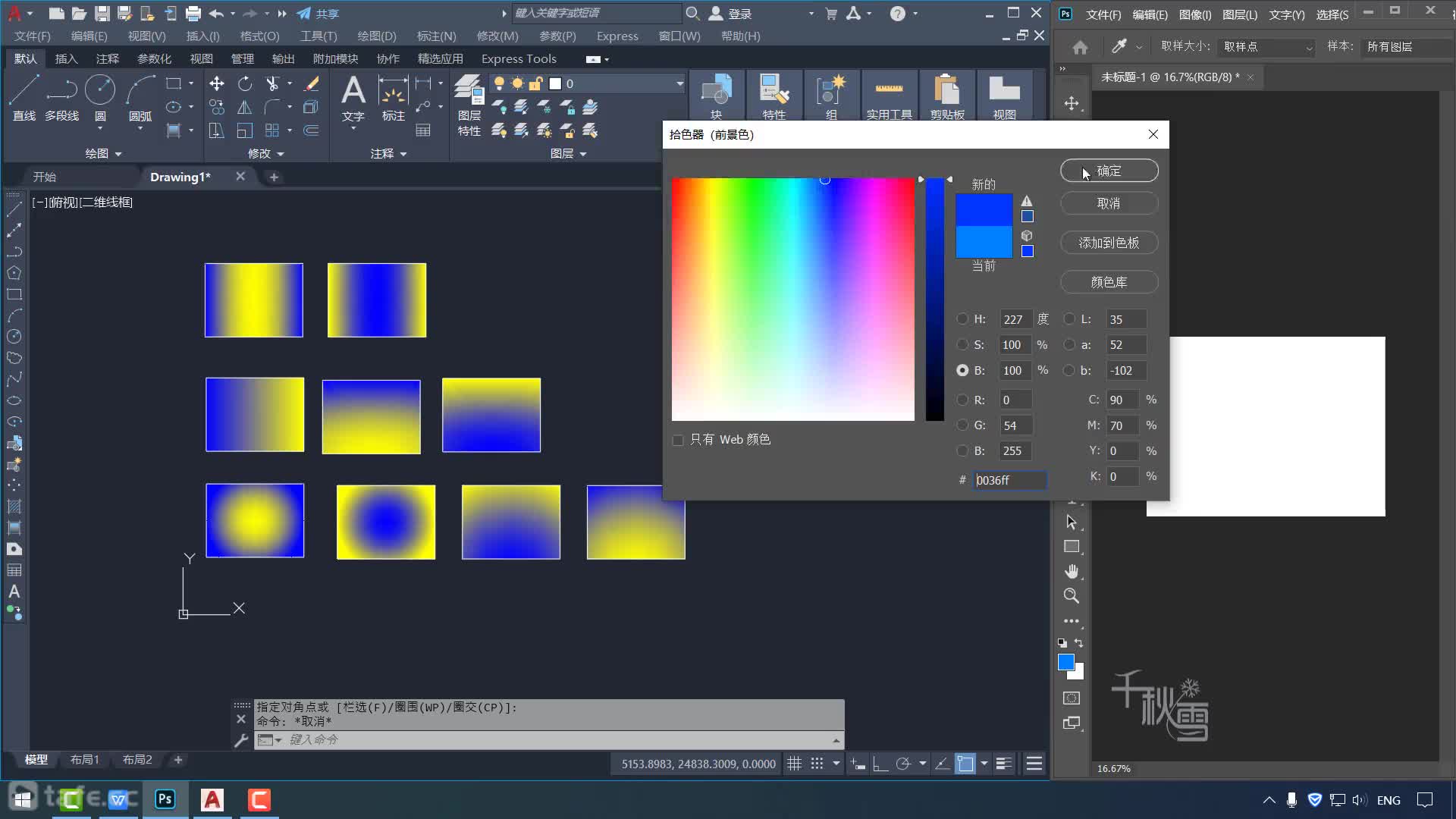Toggle Quick Mask mode icon in Photoshop
This screenshot has height=819, width=1456.
(x=1072, y=698)
